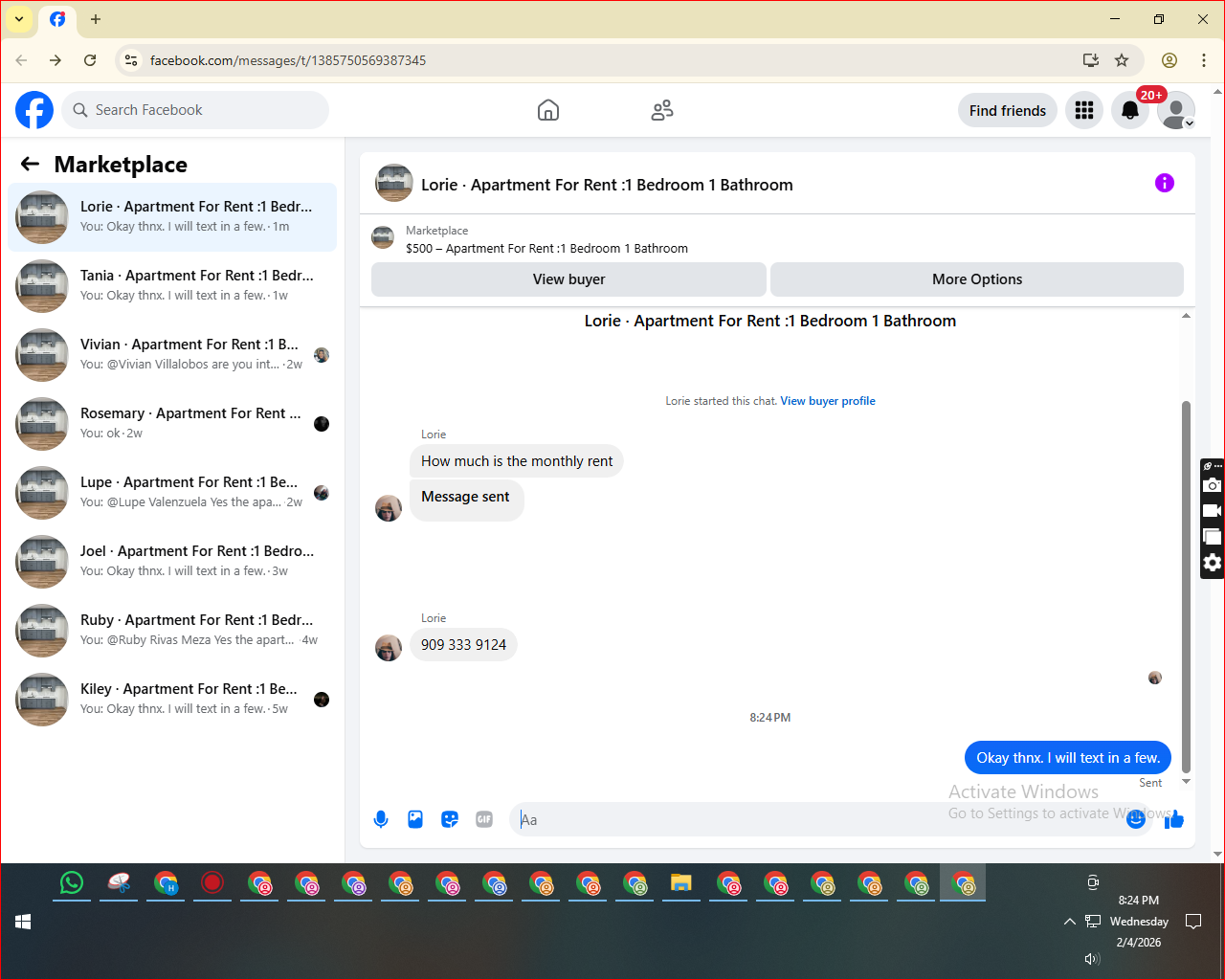
Task: Open View buyer profile link
Action: click(828, 401)
